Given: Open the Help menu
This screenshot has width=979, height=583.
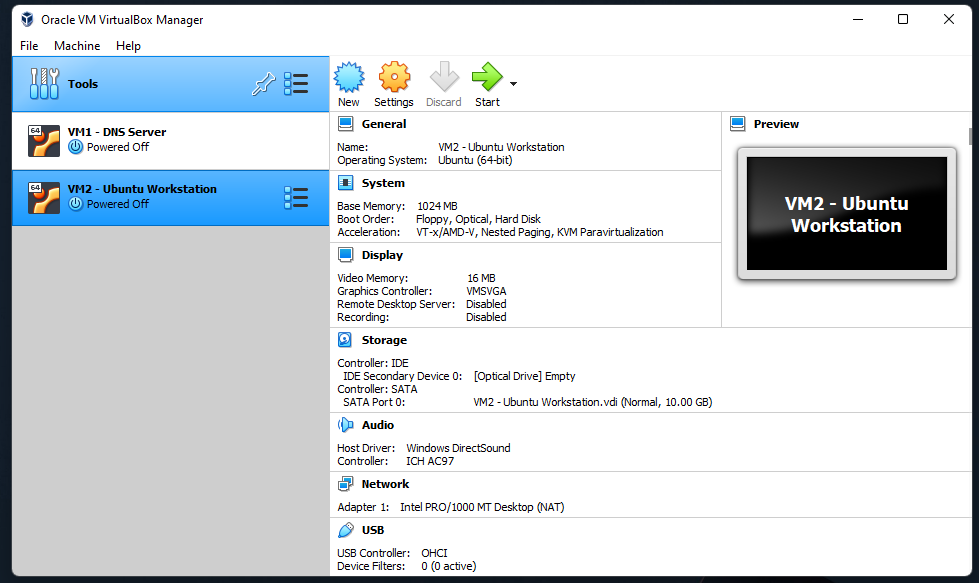Looking at the screenshot, I should (128, 46).
